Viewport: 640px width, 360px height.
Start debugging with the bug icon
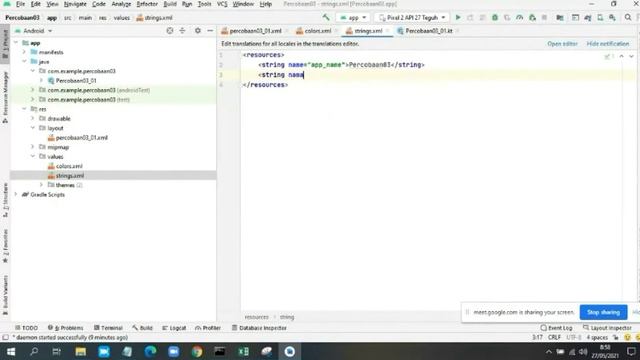coord(495,18)
